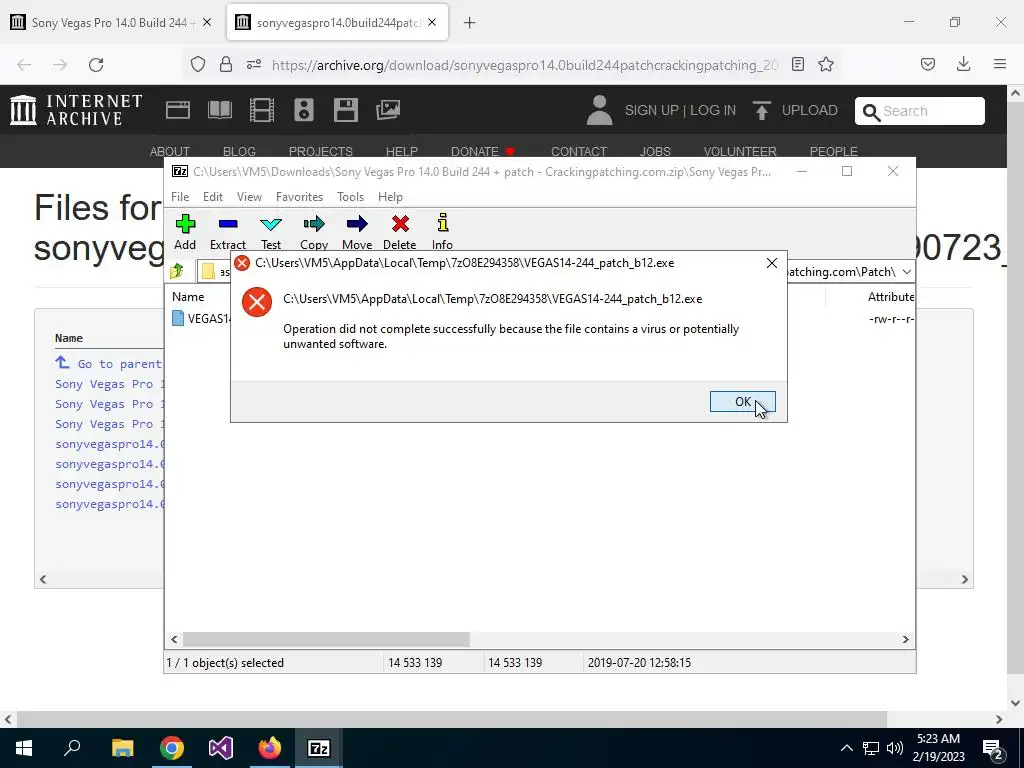Bookmark this page with the star icon
The height and width of the screenshot is (768, 1024).
pyautogui.click(x=826, y=64)
